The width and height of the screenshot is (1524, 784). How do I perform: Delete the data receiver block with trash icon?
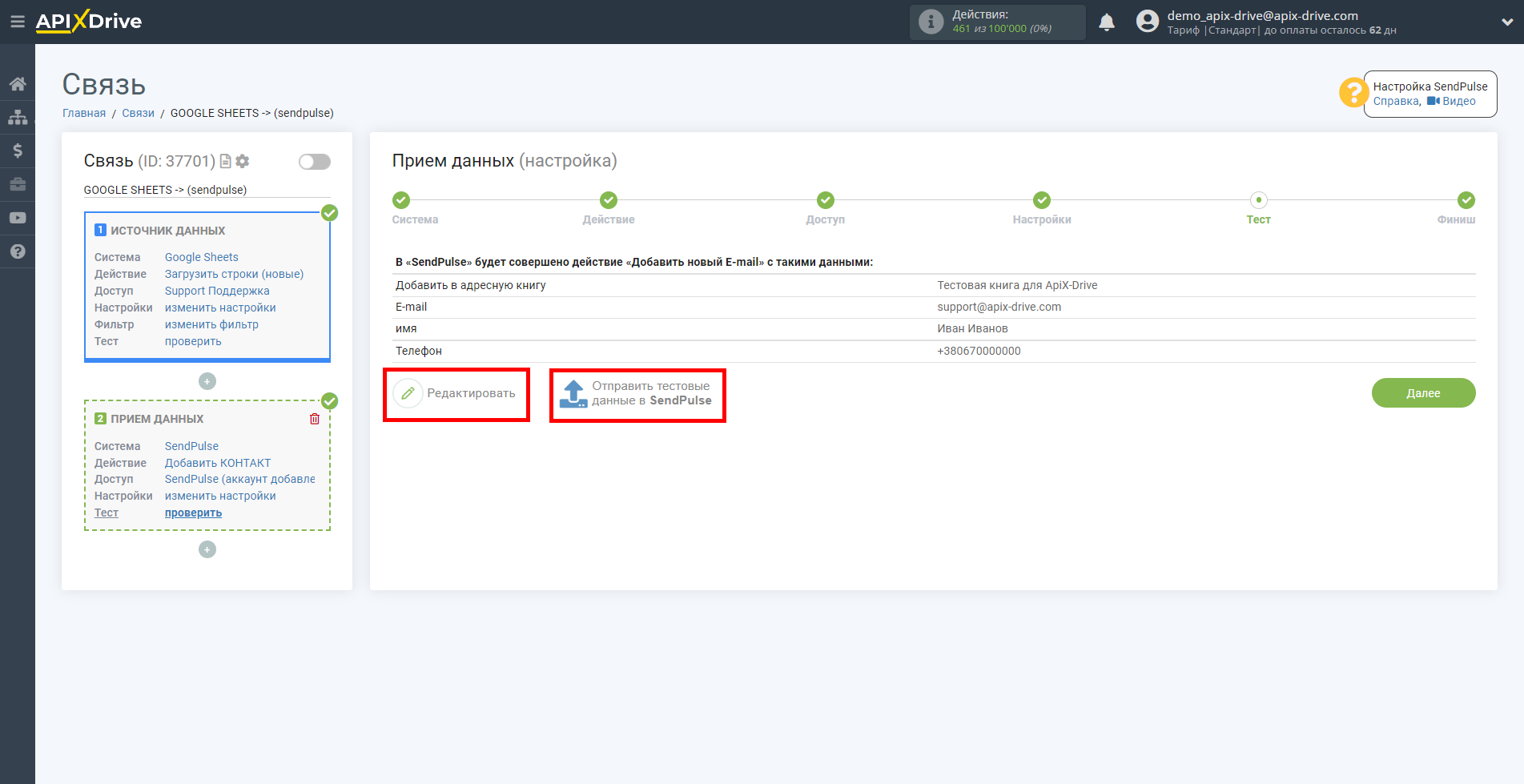[x=315, y=419]
